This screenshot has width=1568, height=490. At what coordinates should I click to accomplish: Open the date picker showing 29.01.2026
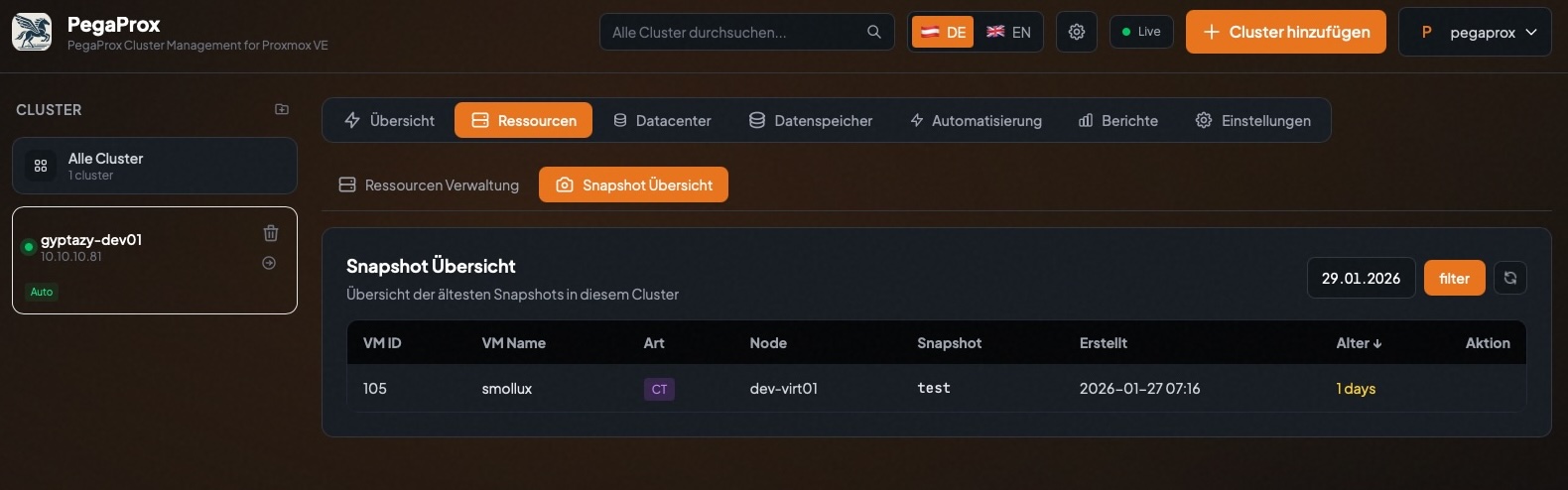coord(1361,278)
